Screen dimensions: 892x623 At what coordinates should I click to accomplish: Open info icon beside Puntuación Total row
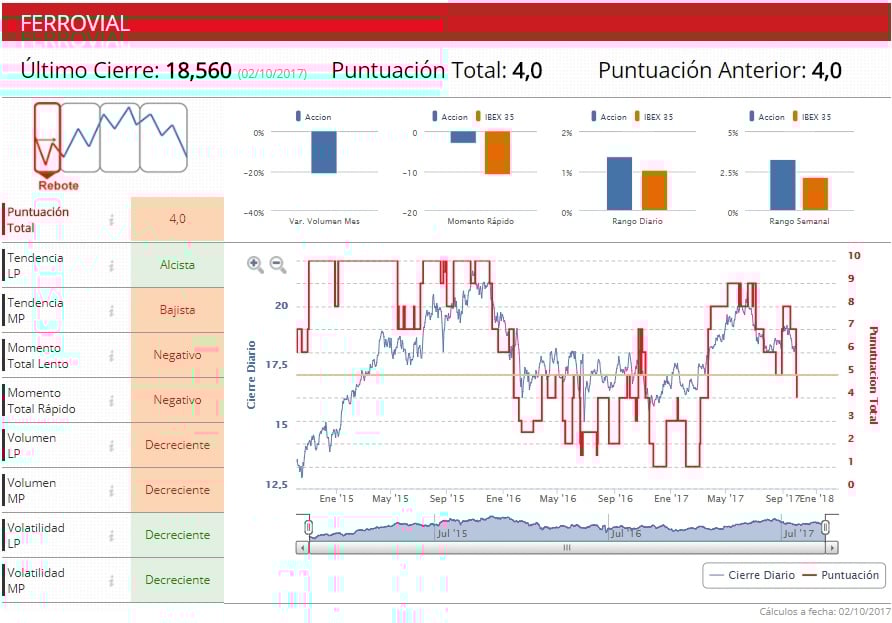coord(112,220)
